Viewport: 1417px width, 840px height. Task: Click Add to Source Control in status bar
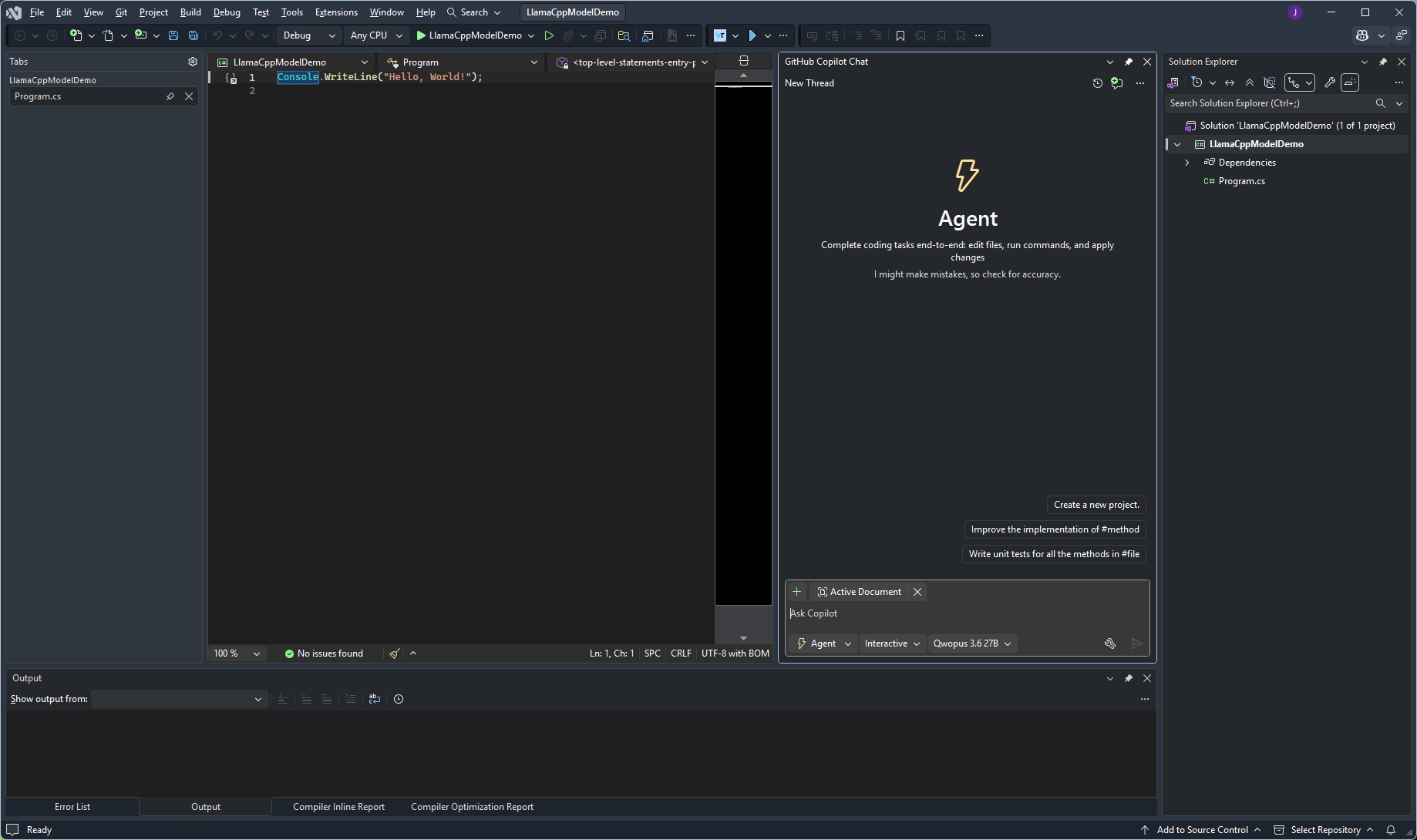[x=1201, y=830]
